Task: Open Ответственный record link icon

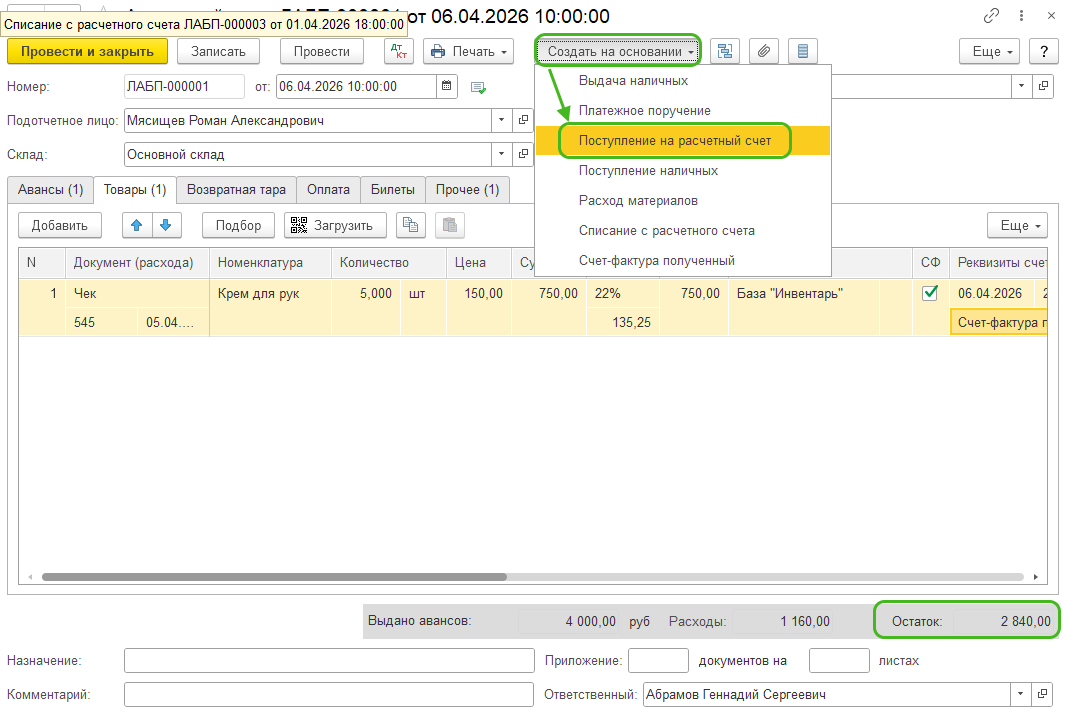Action: 1042,694
